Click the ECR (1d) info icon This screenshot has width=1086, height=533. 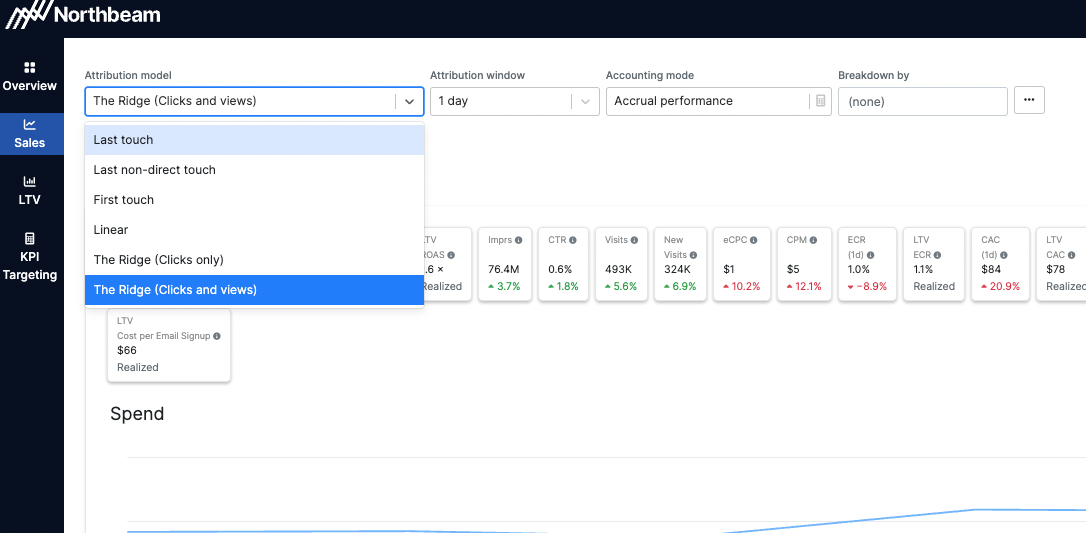[x=871, y=255]
